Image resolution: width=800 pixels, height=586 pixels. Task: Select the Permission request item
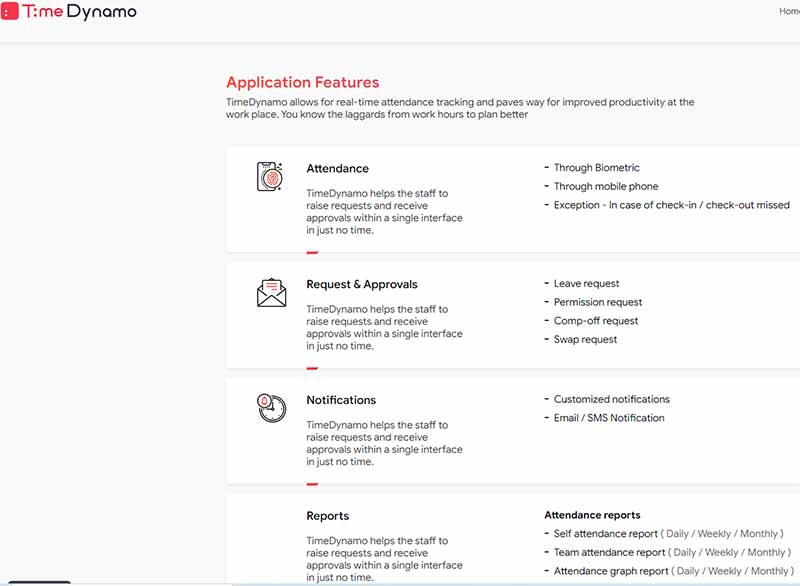tap(598, 302)
